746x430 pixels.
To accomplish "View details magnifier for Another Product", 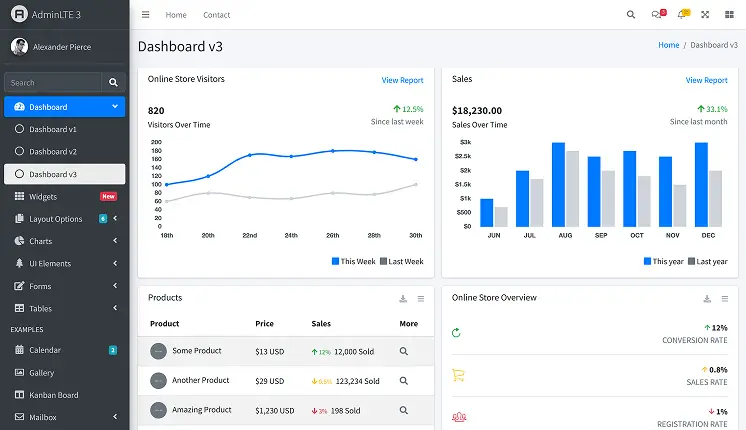I will pyautogui.click(x=403, y=381).
